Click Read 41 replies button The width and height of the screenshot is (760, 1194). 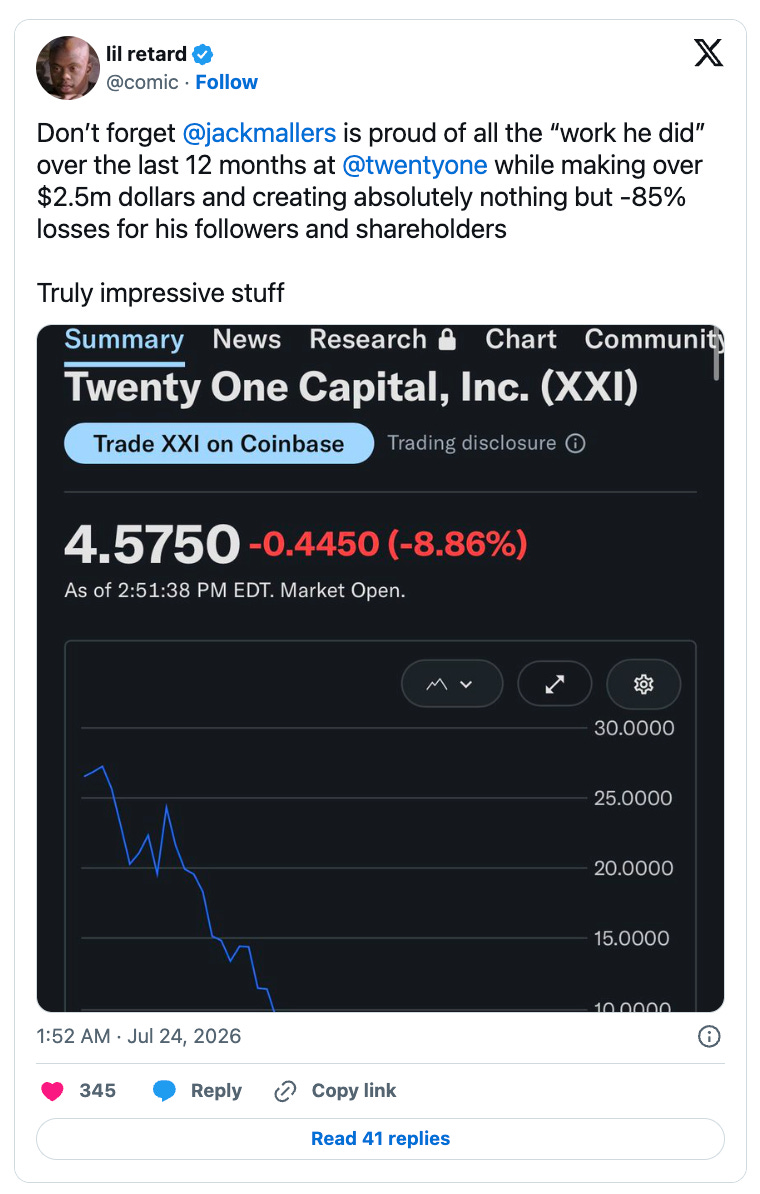380,1138
